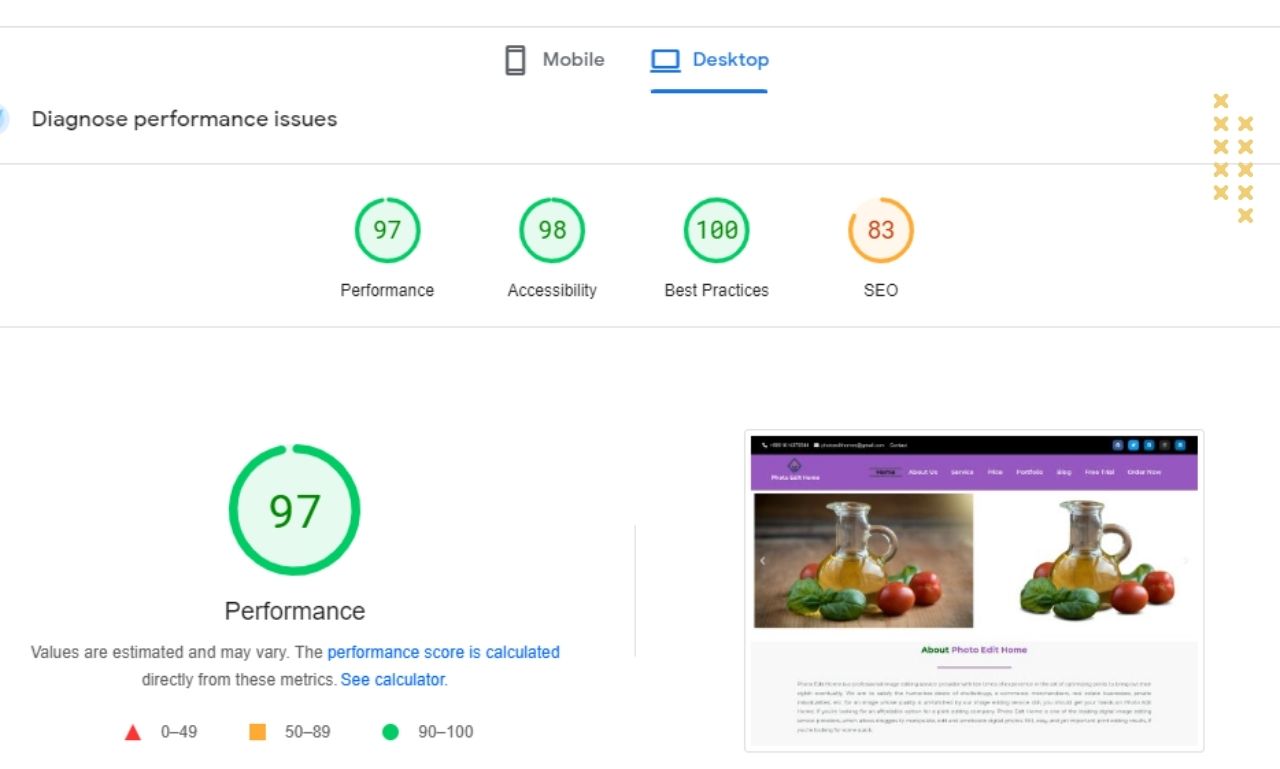Click Order Now in the site navigation

pyautogui.click(x=1143, y=471)
